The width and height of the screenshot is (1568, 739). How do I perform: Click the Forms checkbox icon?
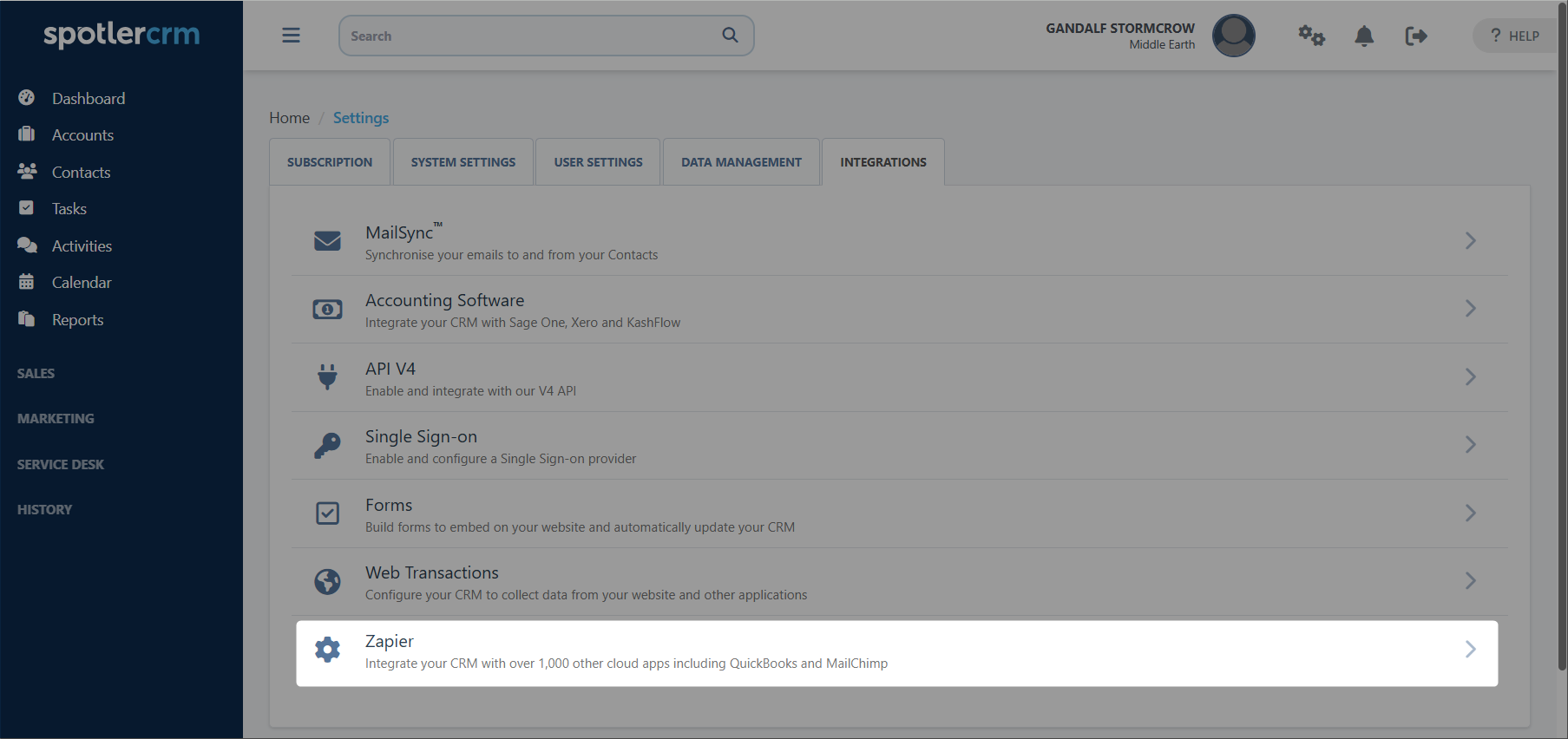click(x=327, y=513)
